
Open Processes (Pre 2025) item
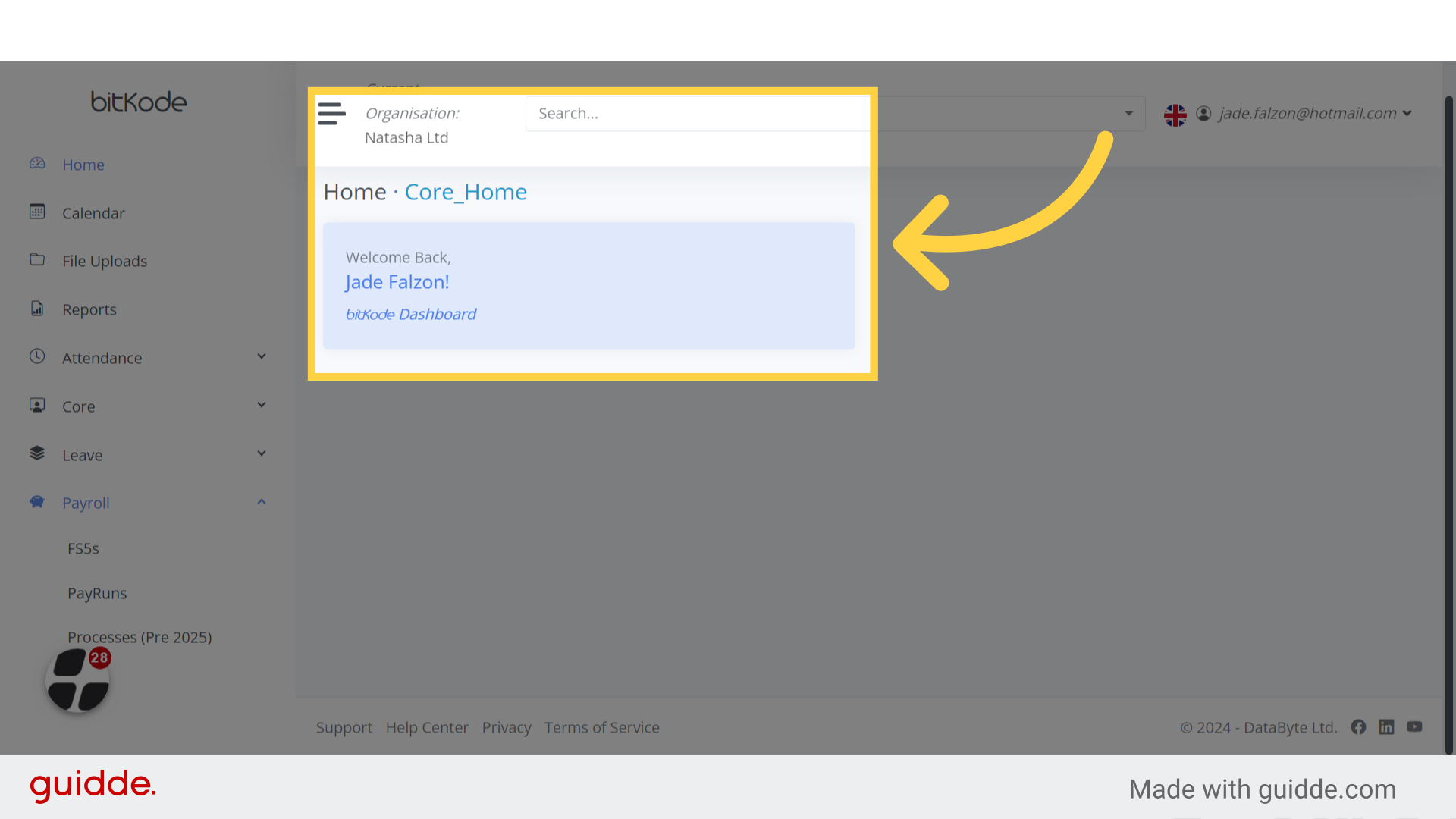pyautogui.click(x=140, y=637)
